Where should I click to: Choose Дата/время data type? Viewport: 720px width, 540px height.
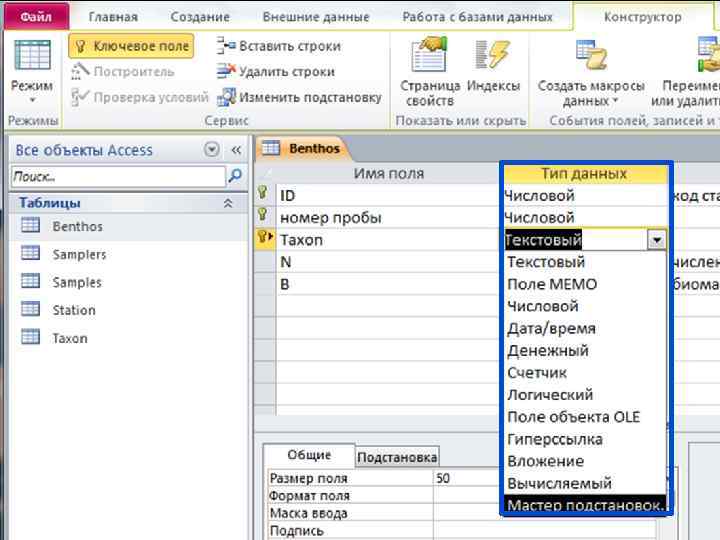(585, 328)
